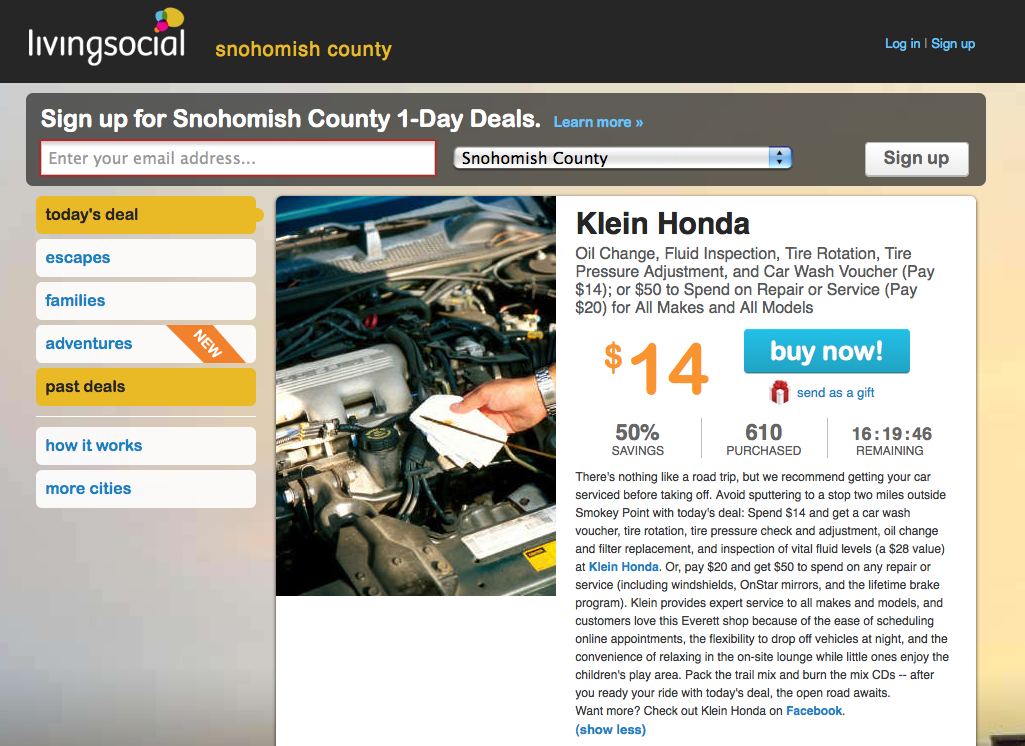Click the Log in link
This screenshot has height=746, width=1025.
pyautogui.click(x=902, y=44)
